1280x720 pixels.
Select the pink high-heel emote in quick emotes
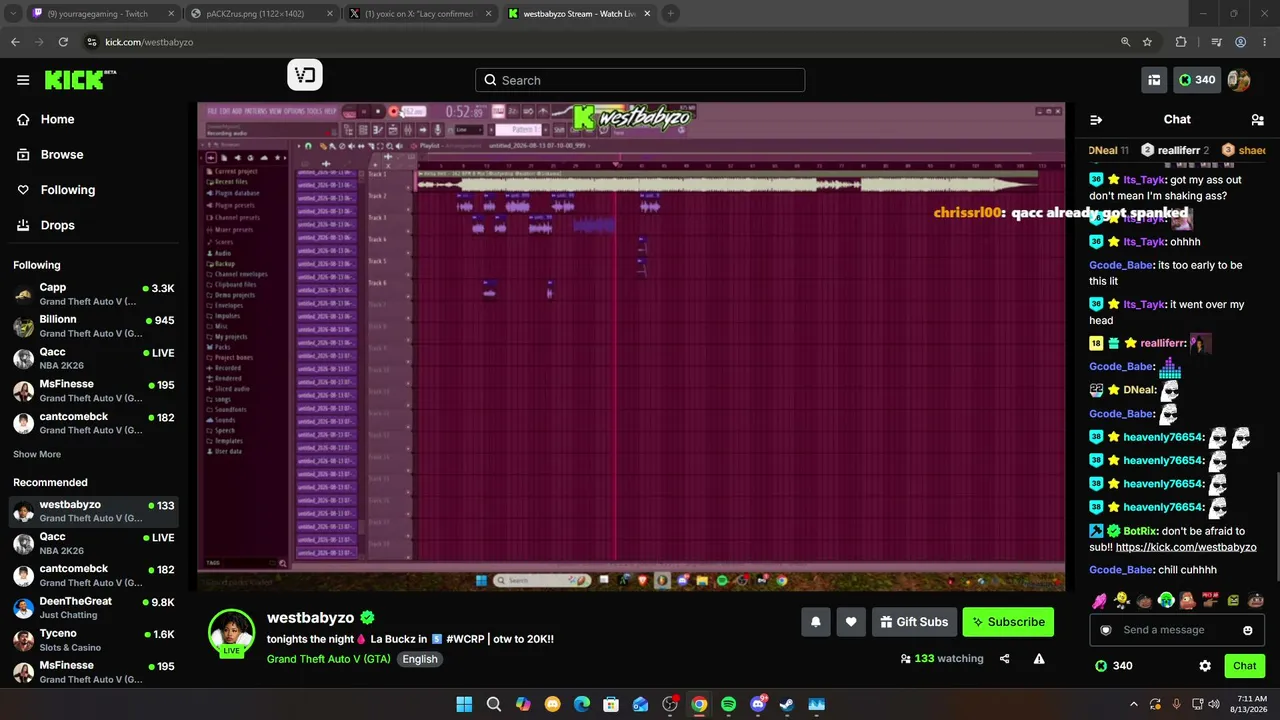pos(1099,600)
